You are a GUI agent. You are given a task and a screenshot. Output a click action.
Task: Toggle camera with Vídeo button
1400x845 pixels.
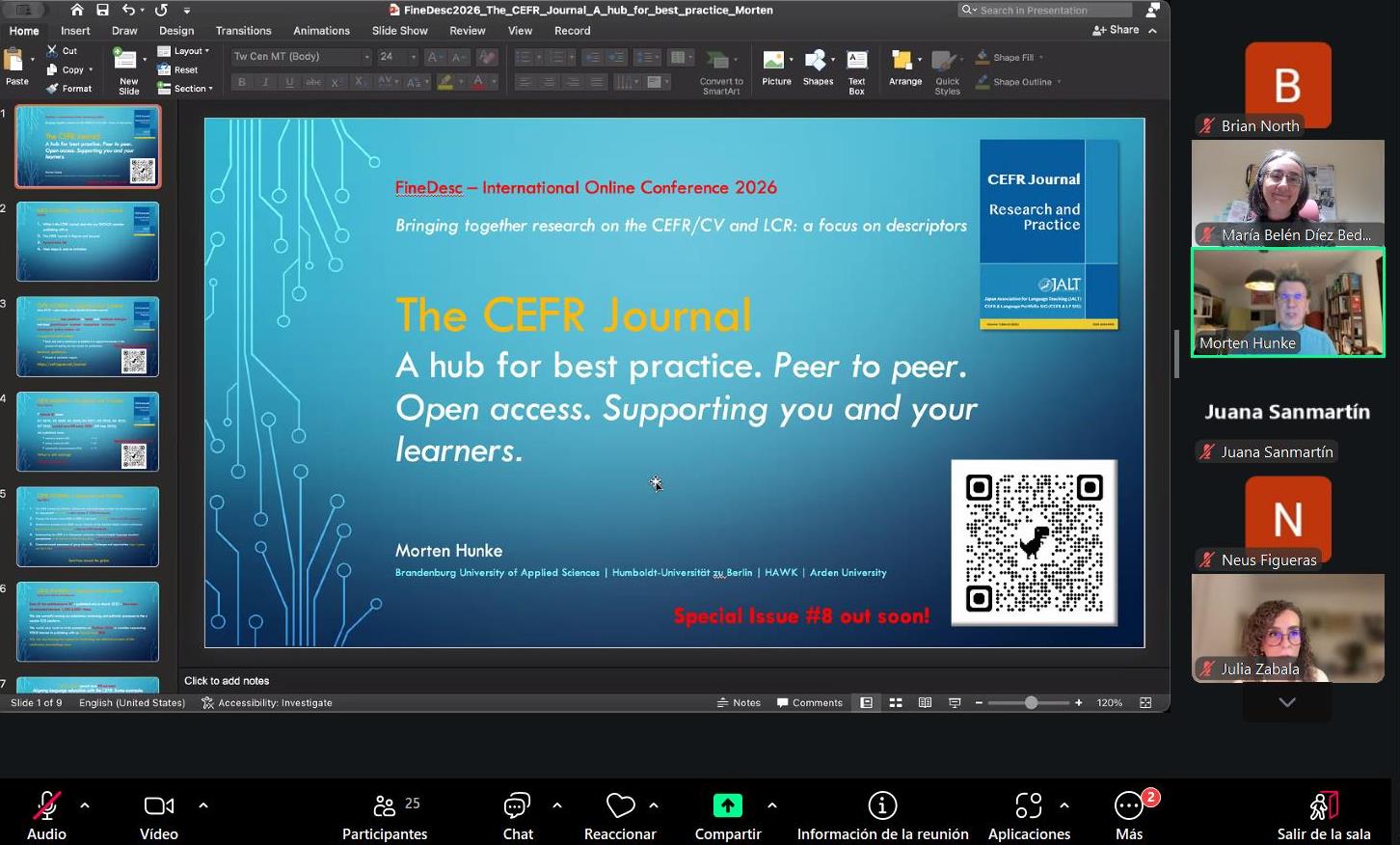click(159, 815)
